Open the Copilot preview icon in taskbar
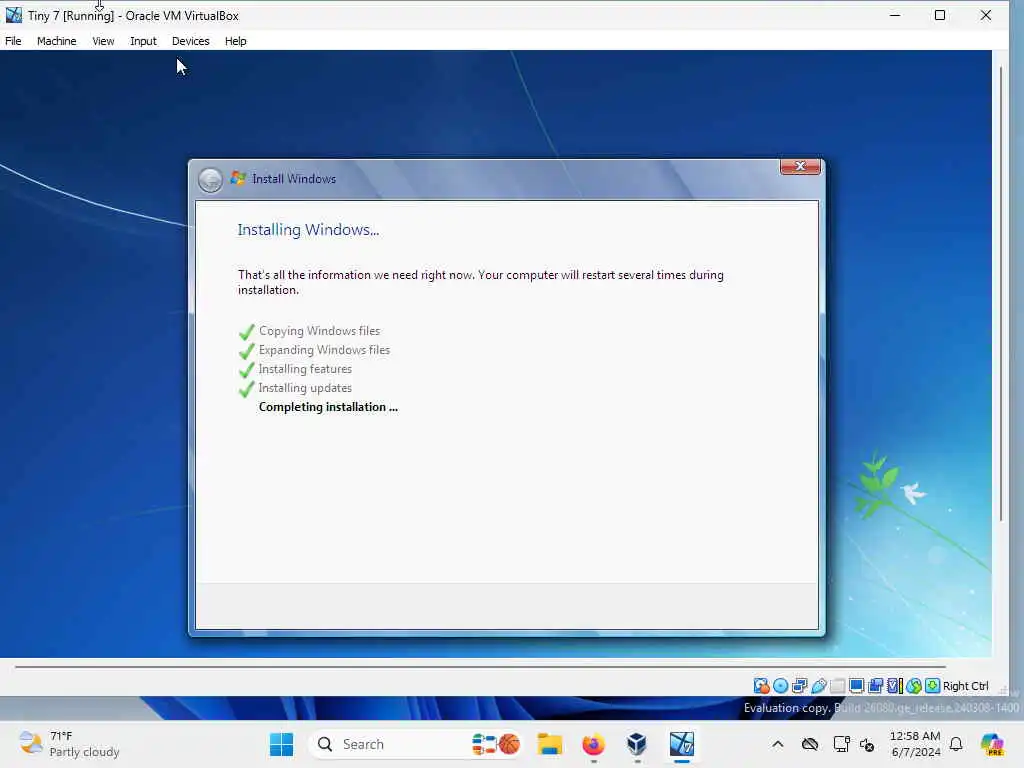 pos(993,744)
